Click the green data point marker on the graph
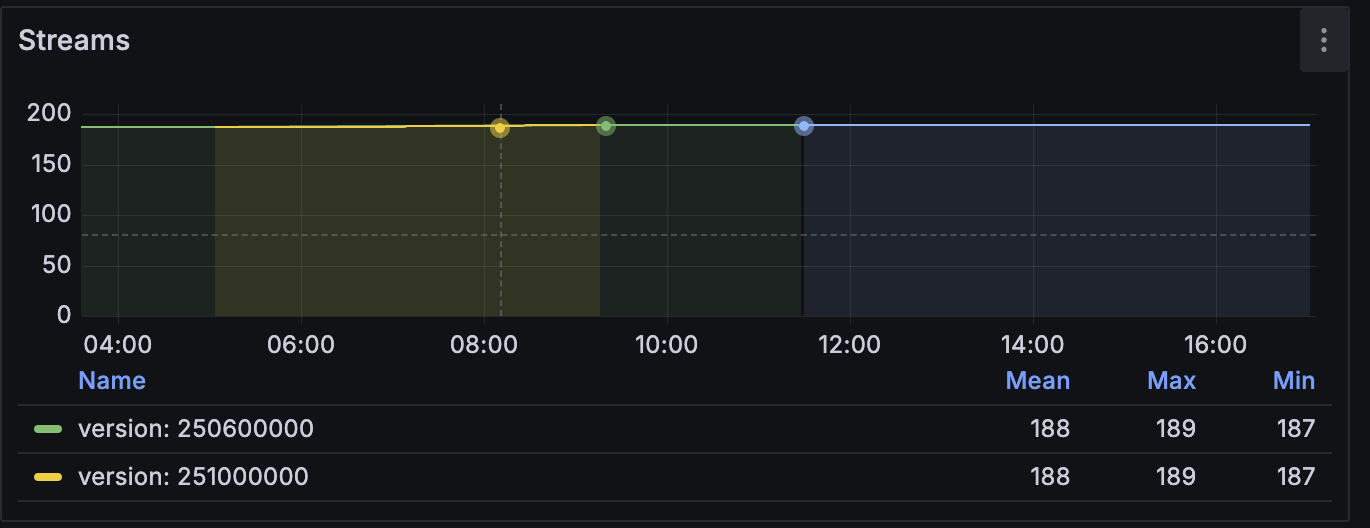This screenshot has height=528, width=1370. tap(605, 126)
